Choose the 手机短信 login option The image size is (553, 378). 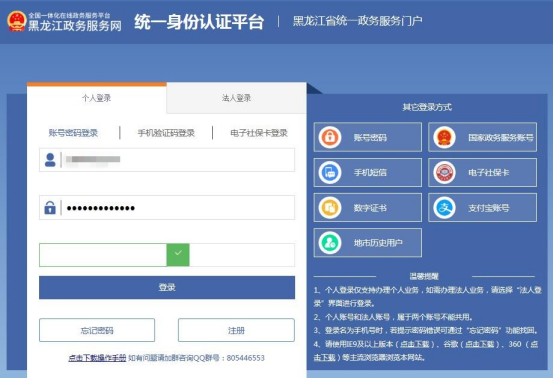[367, 172]
